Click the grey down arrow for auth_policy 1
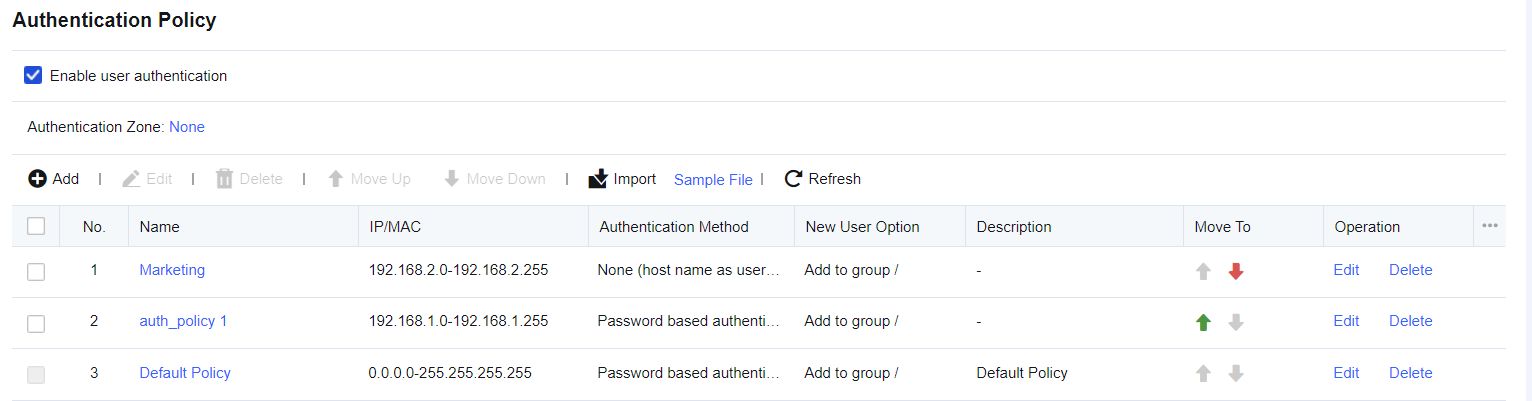 coord(1236,322)
